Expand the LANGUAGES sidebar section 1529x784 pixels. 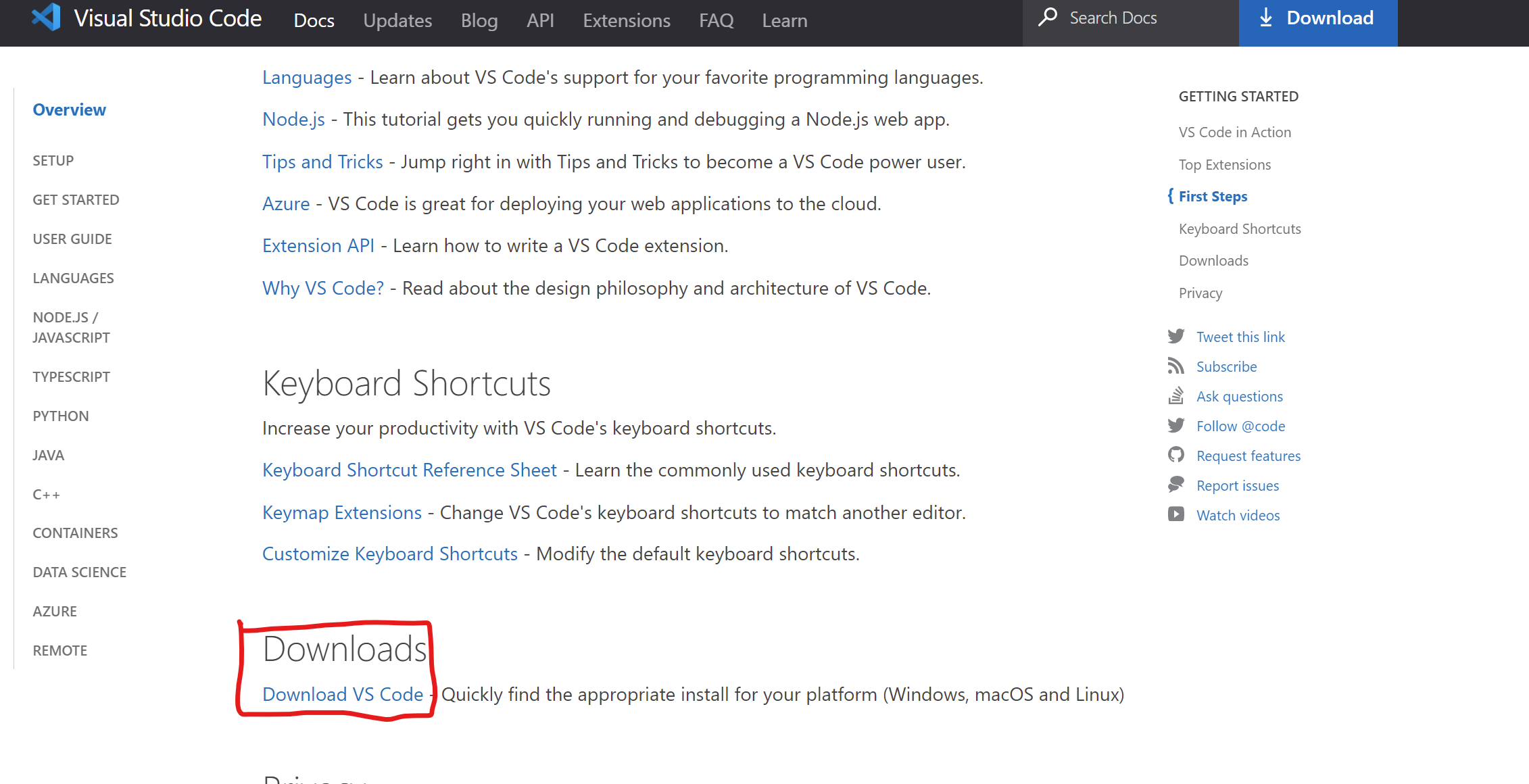pos(73,278)
